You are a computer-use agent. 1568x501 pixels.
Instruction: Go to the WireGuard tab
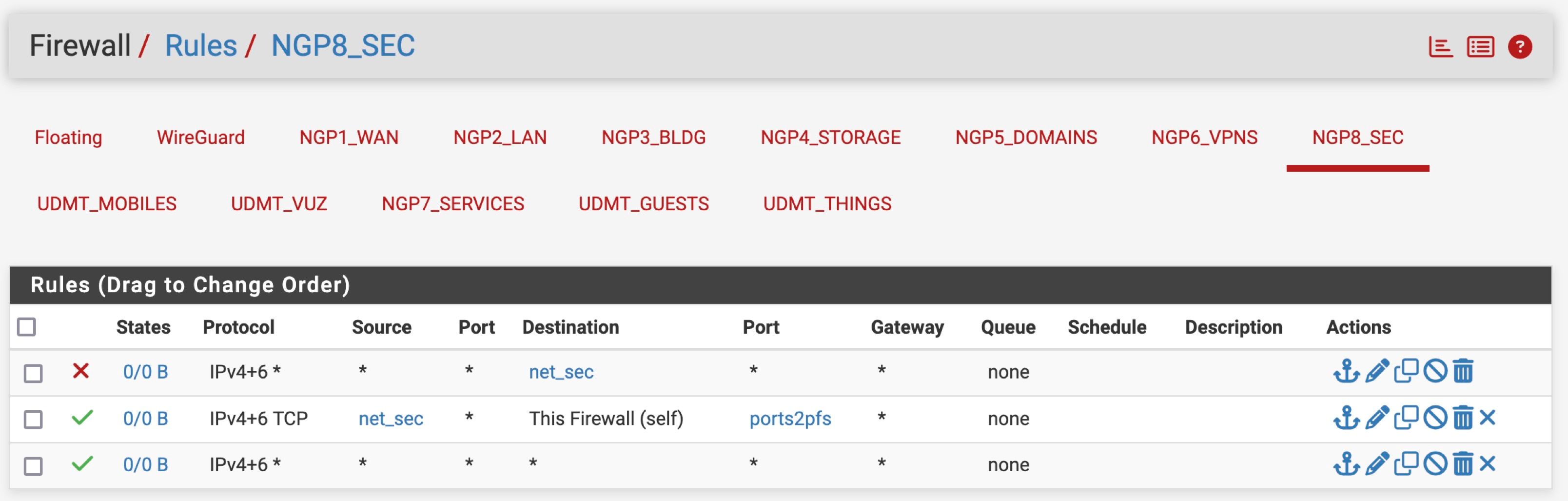pos(200,138)
